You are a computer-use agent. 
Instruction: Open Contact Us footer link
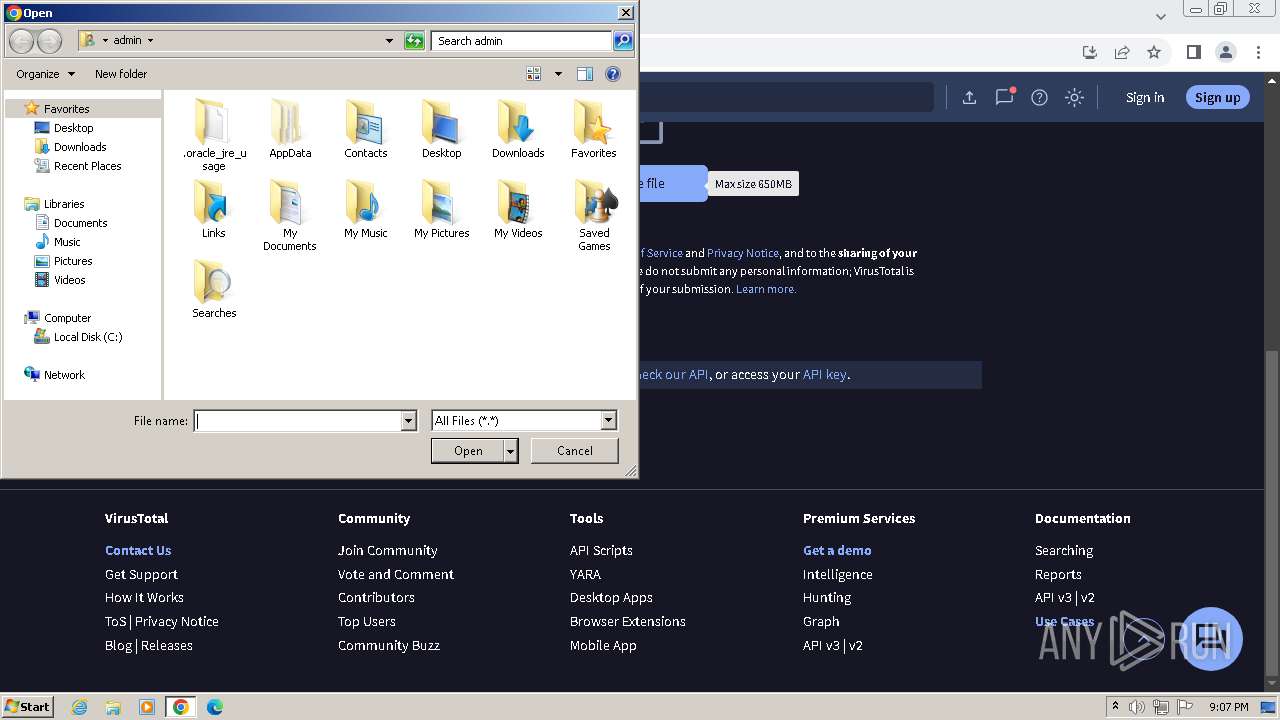(138, 550)
